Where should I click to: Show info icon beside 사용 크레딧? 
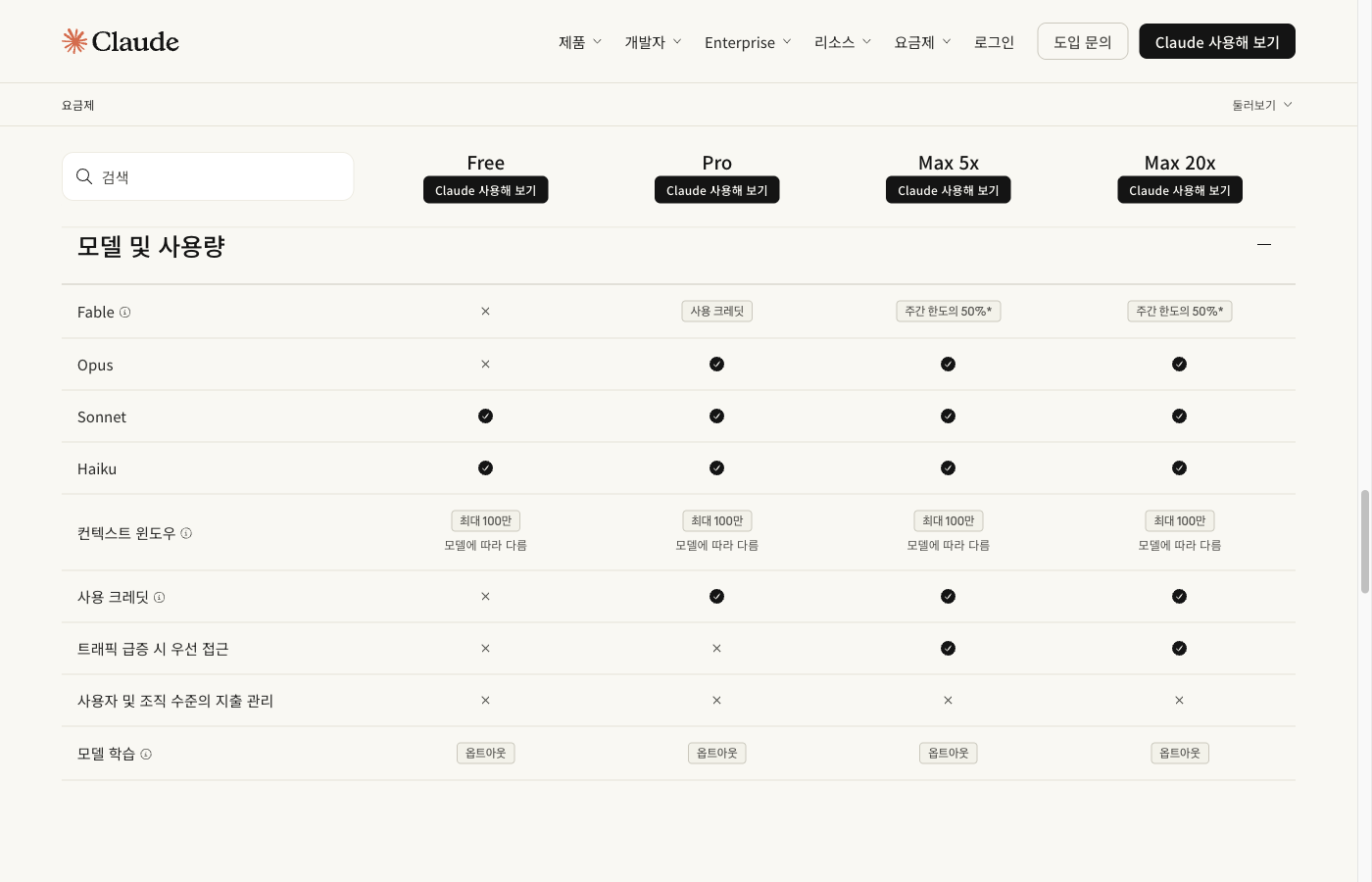tap(159, 597)
